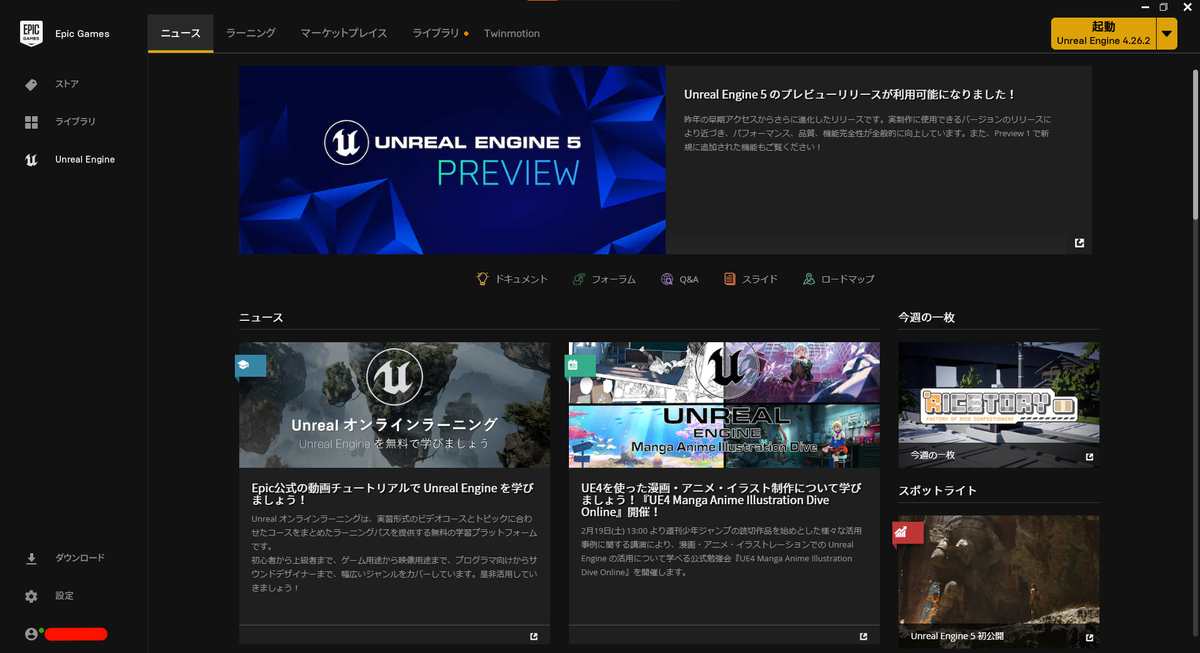Click the ニュース section heading
Screen dimensions: 1200x653
(261, 318)
